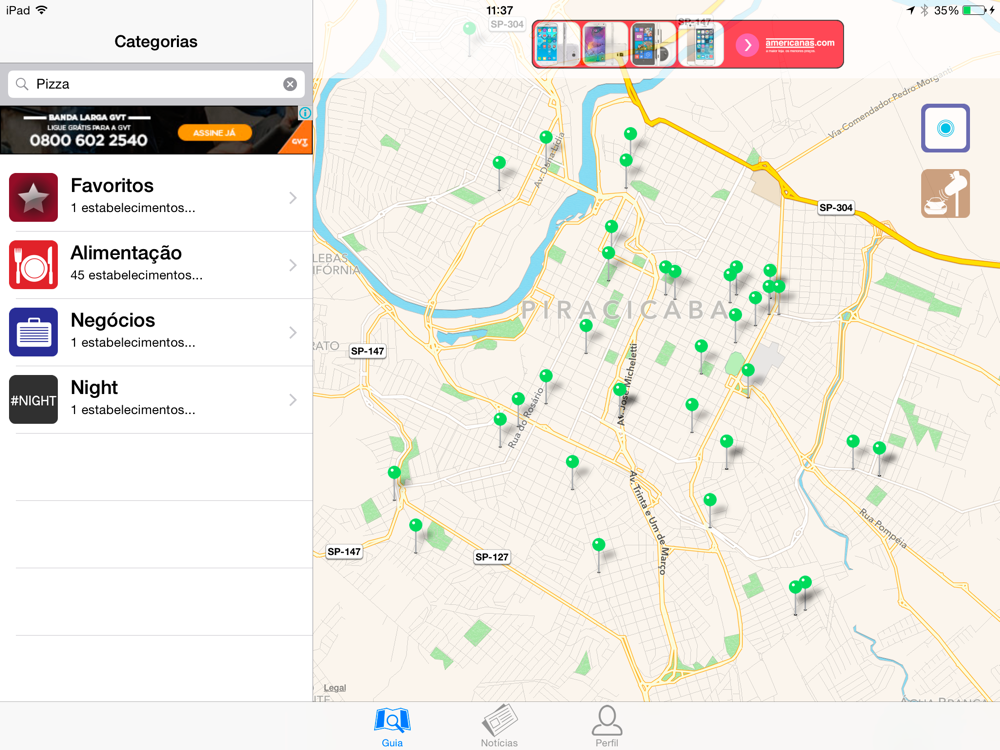Tap the brown coffee signpost map button
Viewport: 1000px width, 750px height.
coord(945,194)
